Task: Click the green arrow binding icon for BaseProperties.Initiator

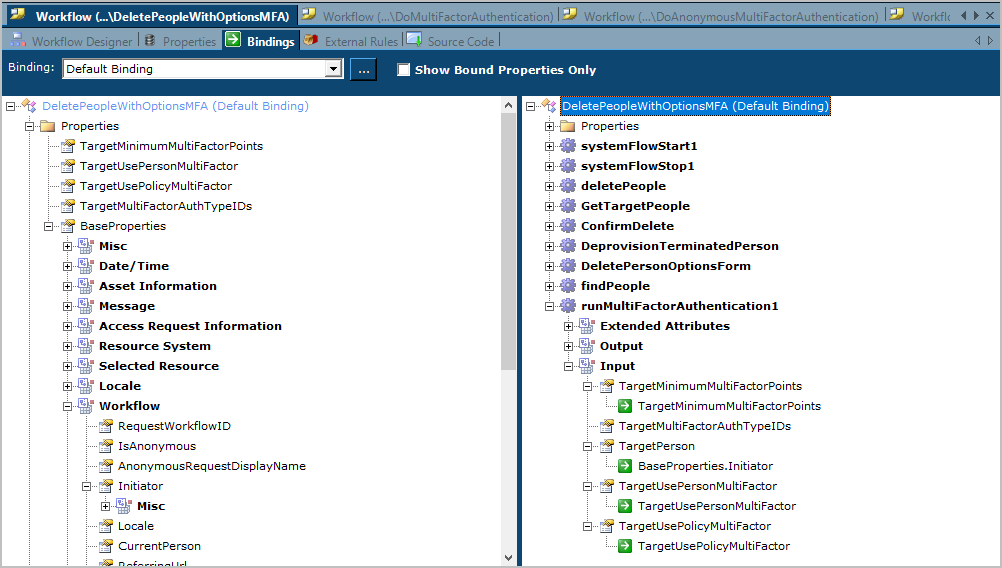Action: point(625,466)
